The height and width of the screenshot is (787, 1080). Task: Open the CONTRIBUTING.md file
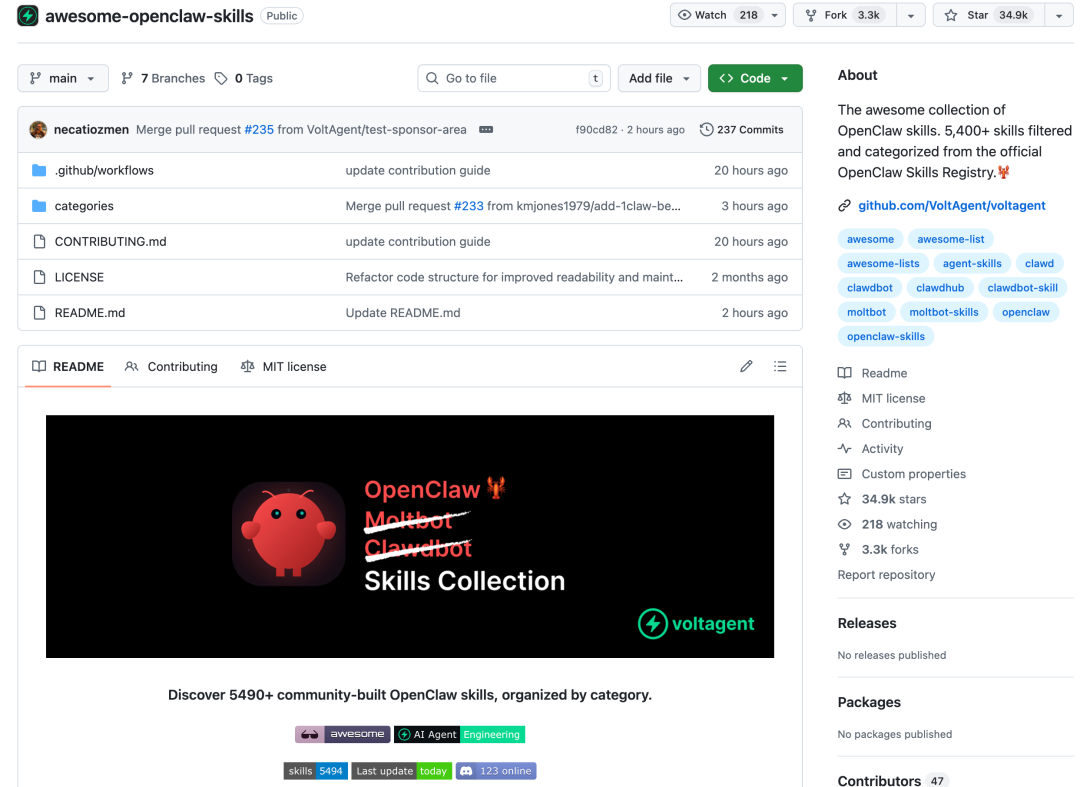click(x=110, y=242)
